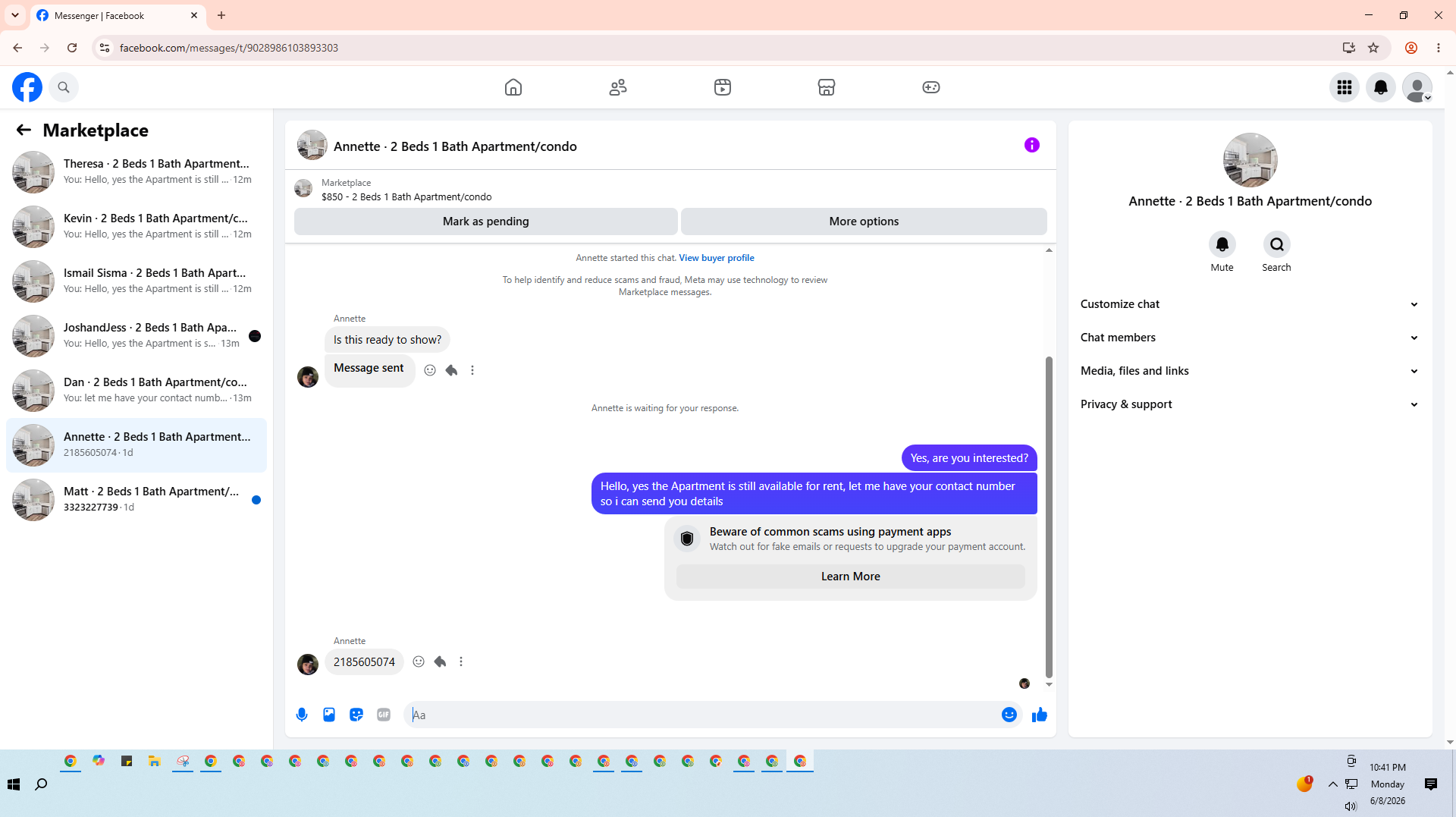Choose a GIF
1456x817 pixels.
click(384, 715)
